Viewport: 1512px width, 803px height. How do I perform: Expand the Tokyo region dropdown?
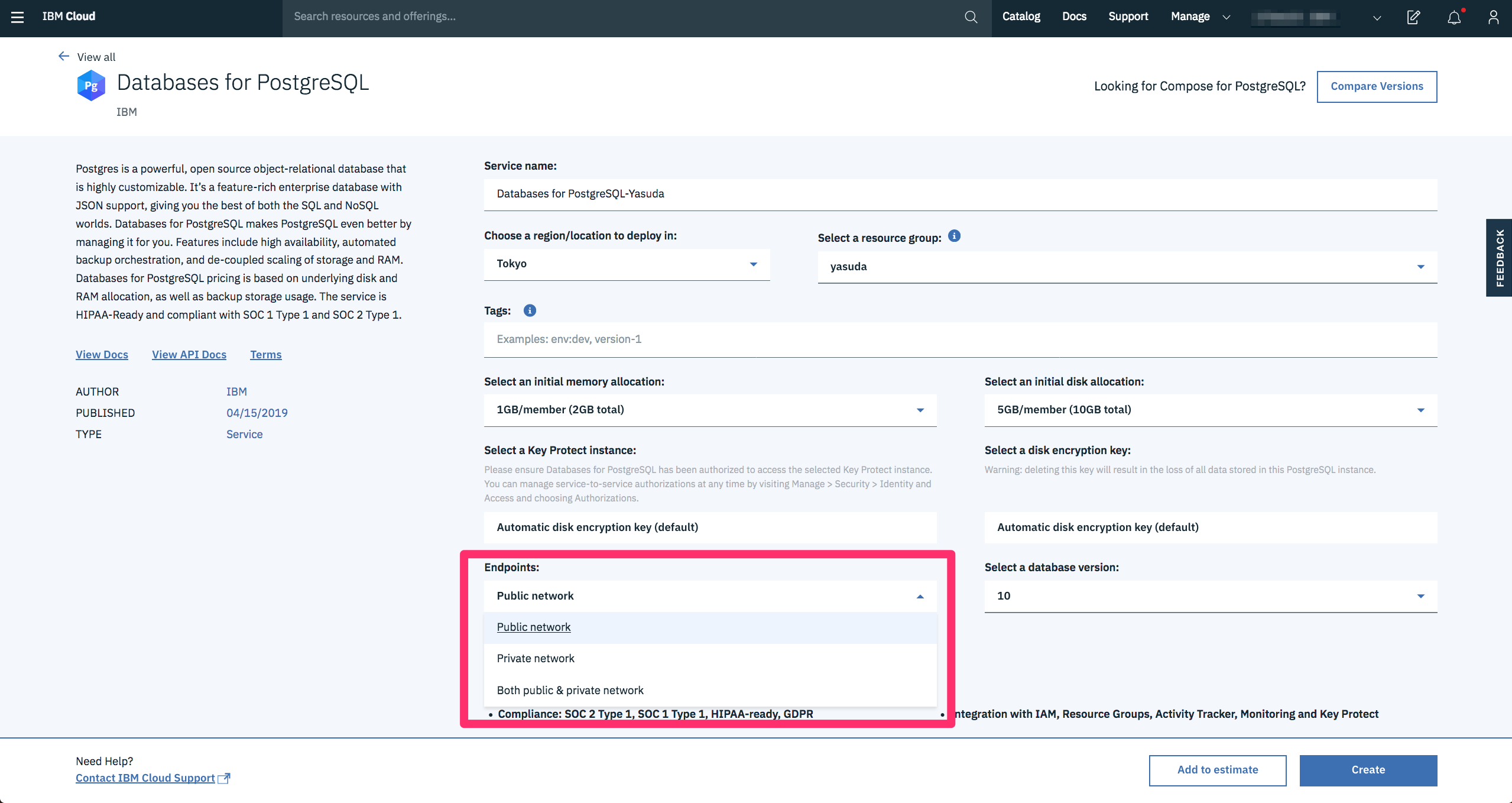pyautogui.click(x=627, y=264)
